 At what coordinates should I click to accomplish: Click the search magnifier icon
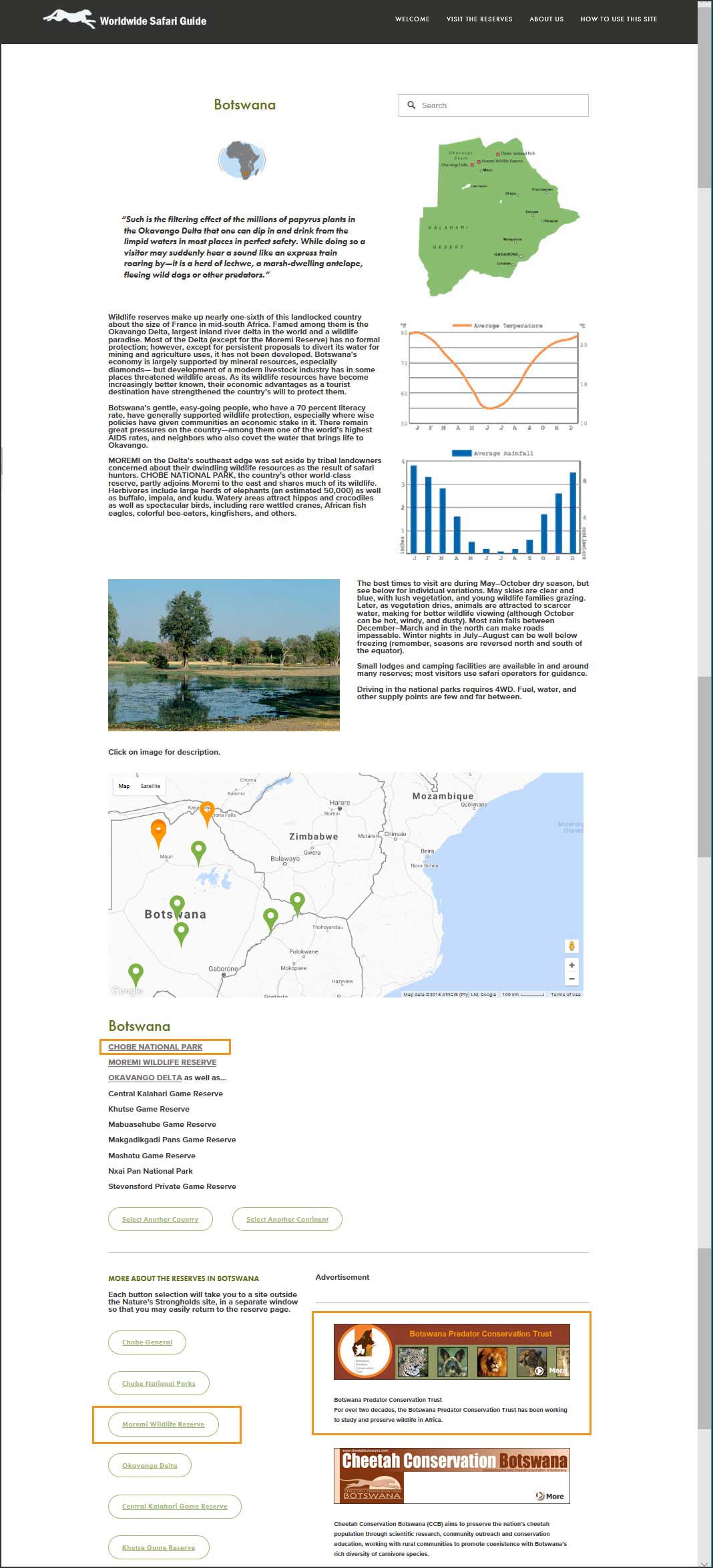click(411, 105)
